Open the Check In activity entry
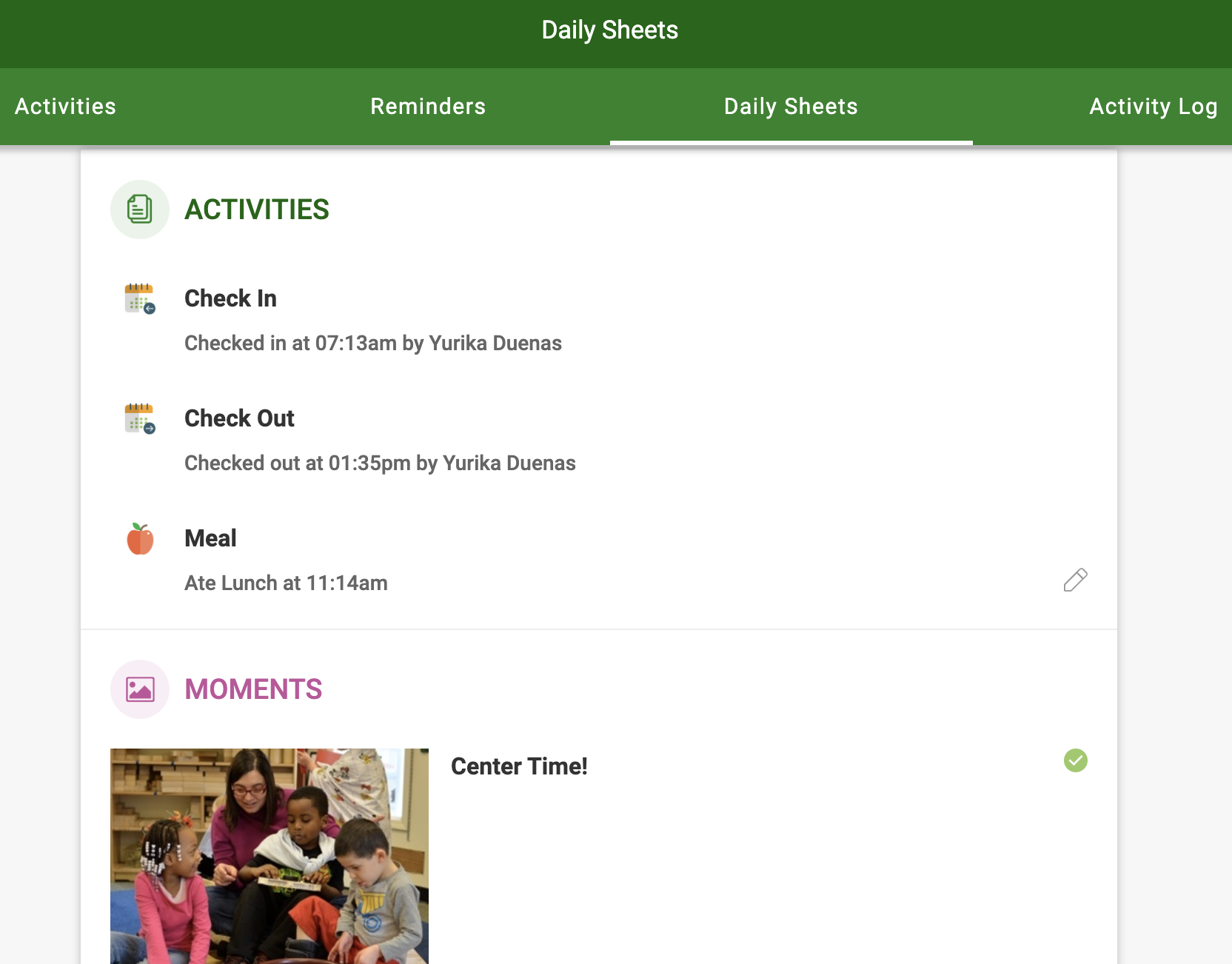 click(230, 298)
